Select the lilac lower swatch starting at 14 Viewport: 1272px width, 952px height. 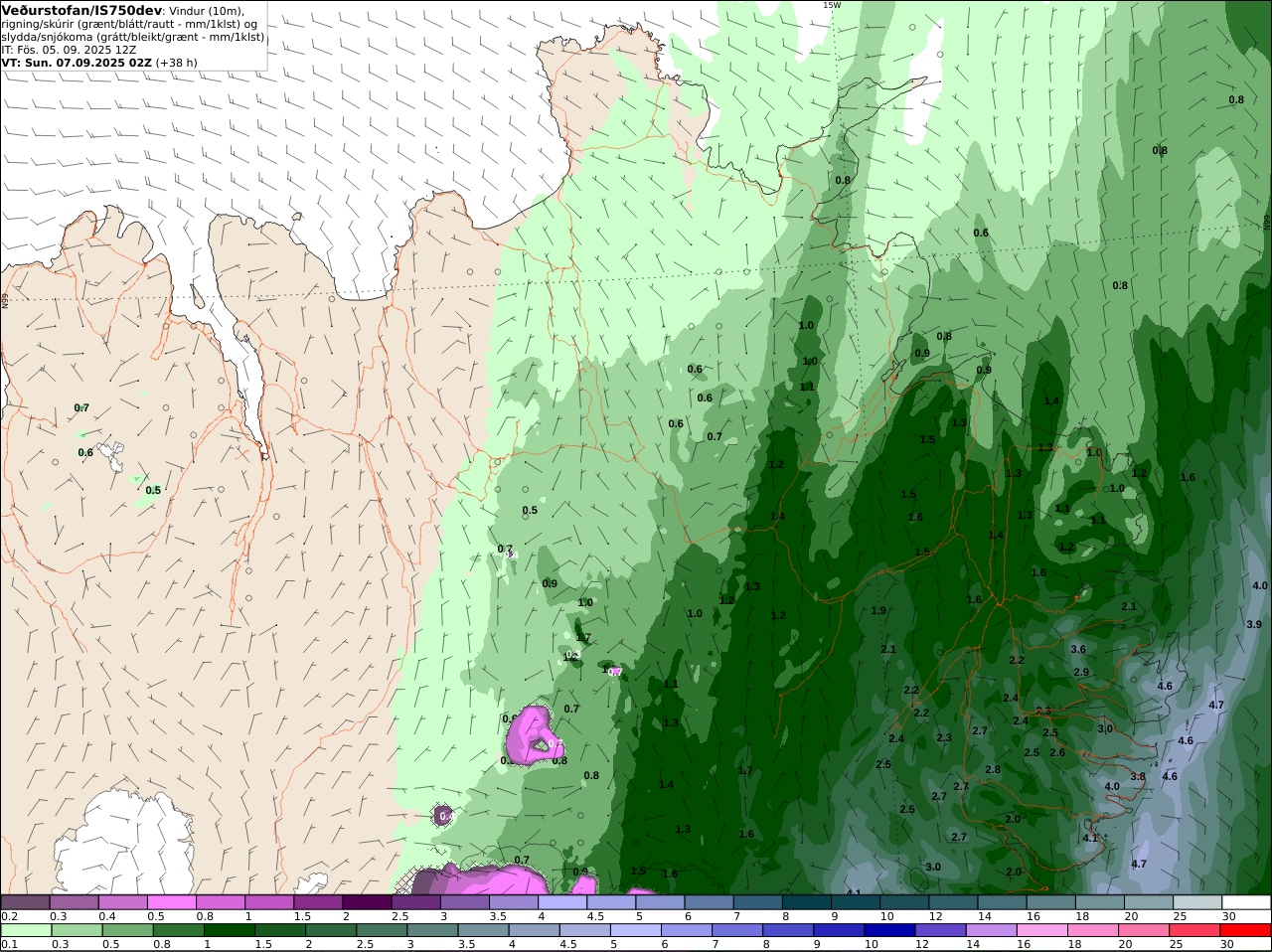pos(991,930)
